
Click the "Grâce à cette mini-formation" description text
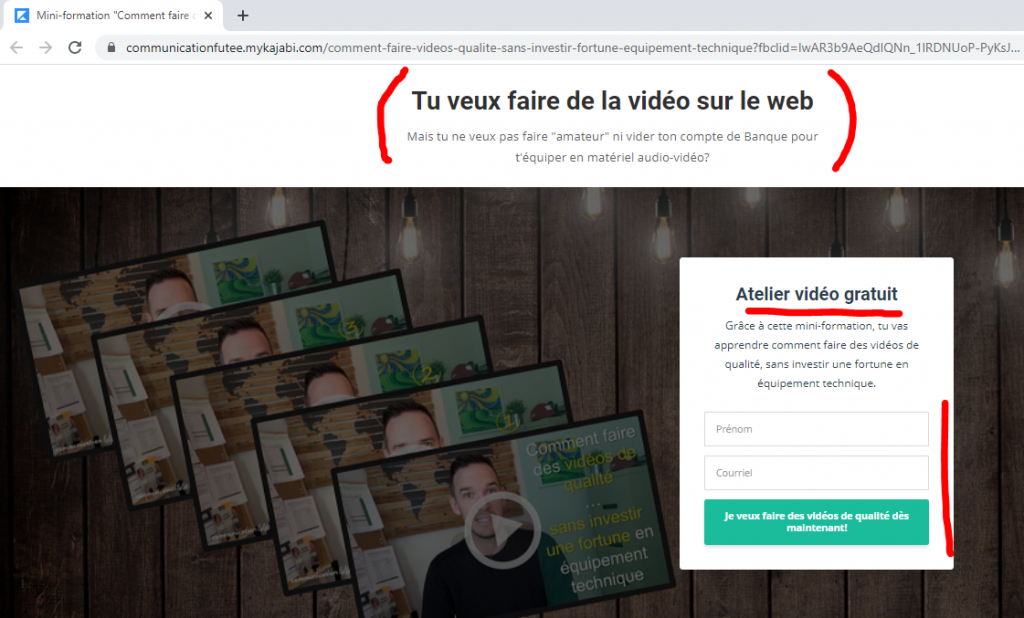[x=816, y=354]
